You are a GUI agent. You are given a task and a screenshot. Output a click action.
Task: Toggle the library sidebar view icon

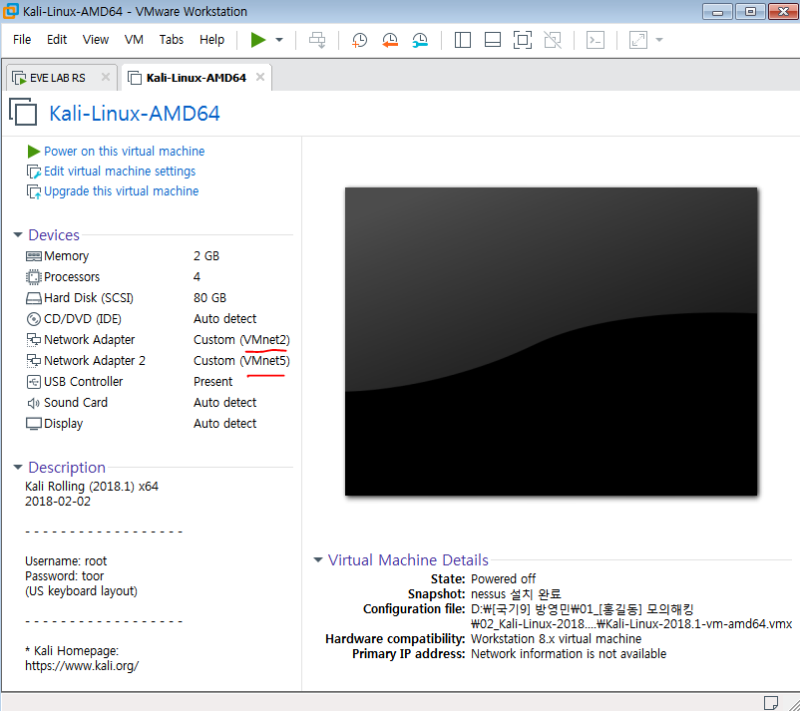[x=462, y=40]
